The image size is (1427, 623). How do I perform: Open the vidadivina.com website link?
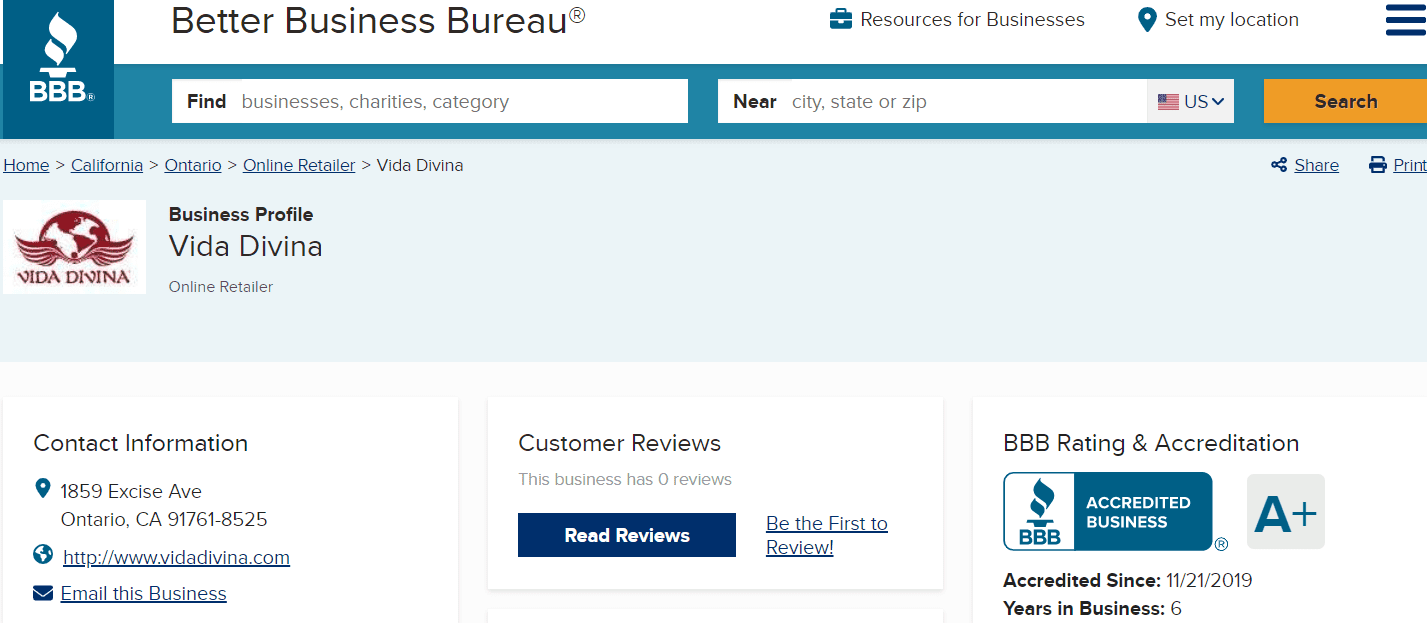click(x=176, y=557)
